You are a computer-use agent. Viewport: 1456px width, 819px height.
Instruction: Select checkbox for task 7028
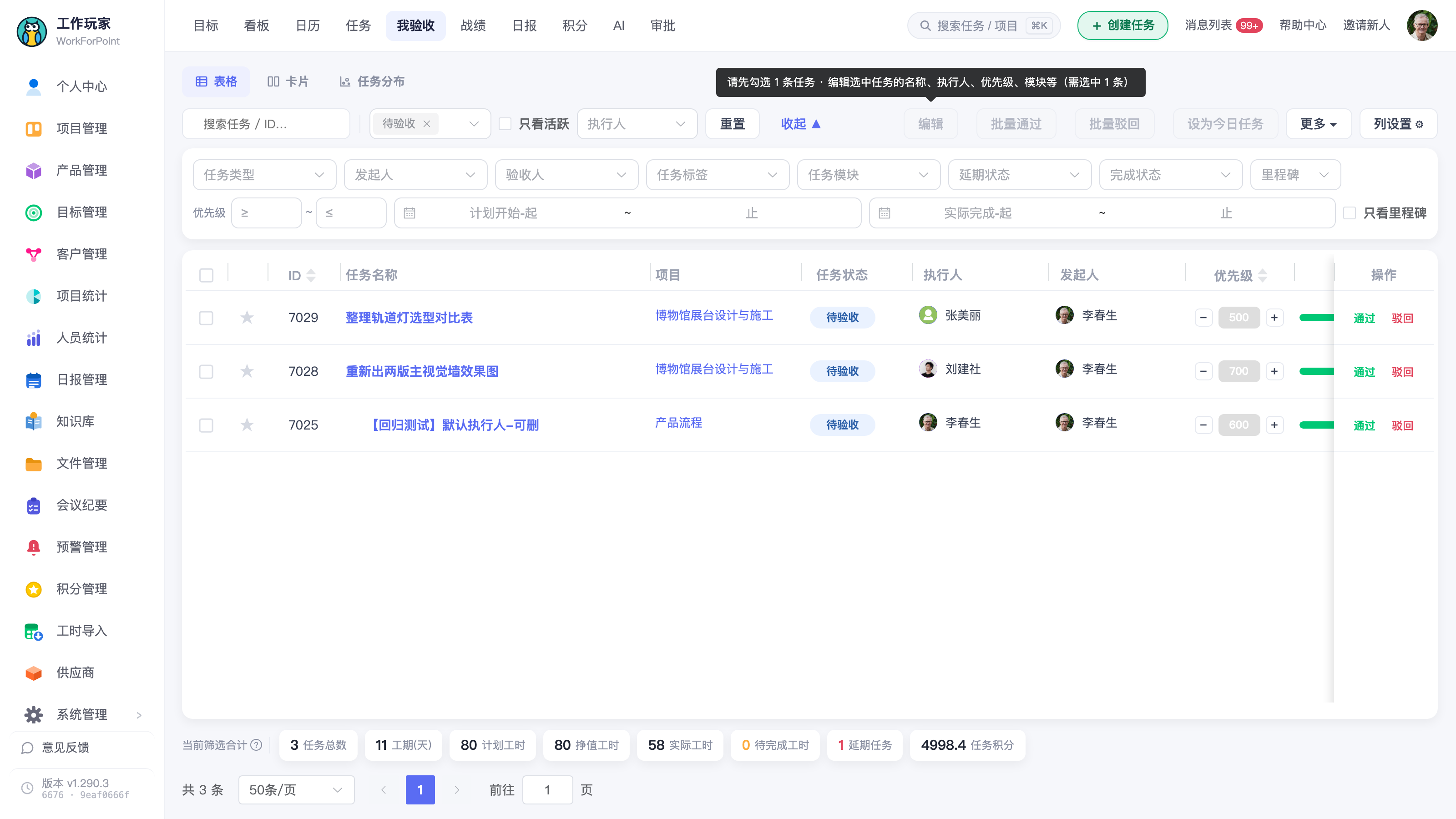(206, 371)
